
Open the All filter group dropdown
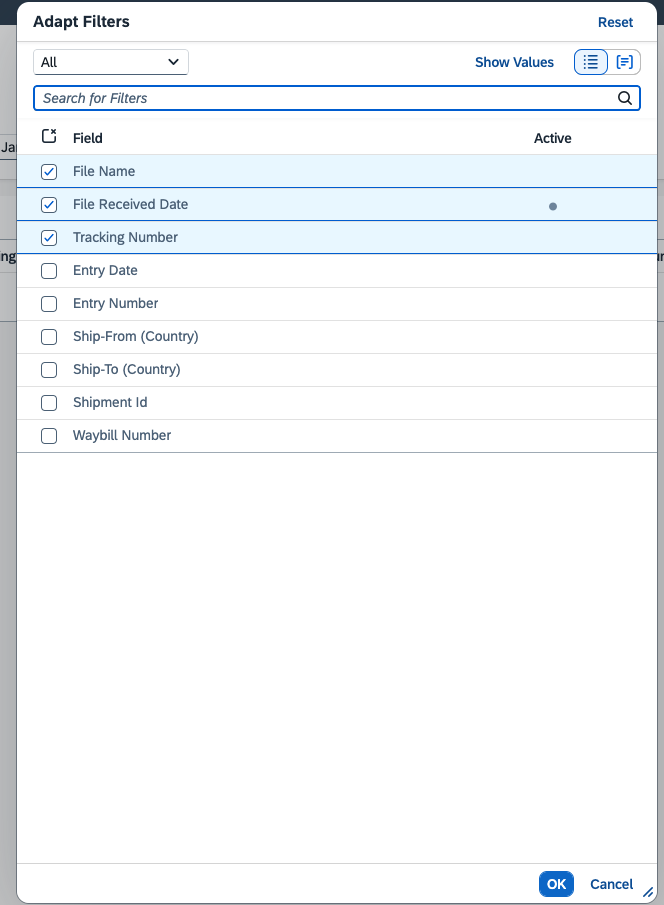coord(110,61)
